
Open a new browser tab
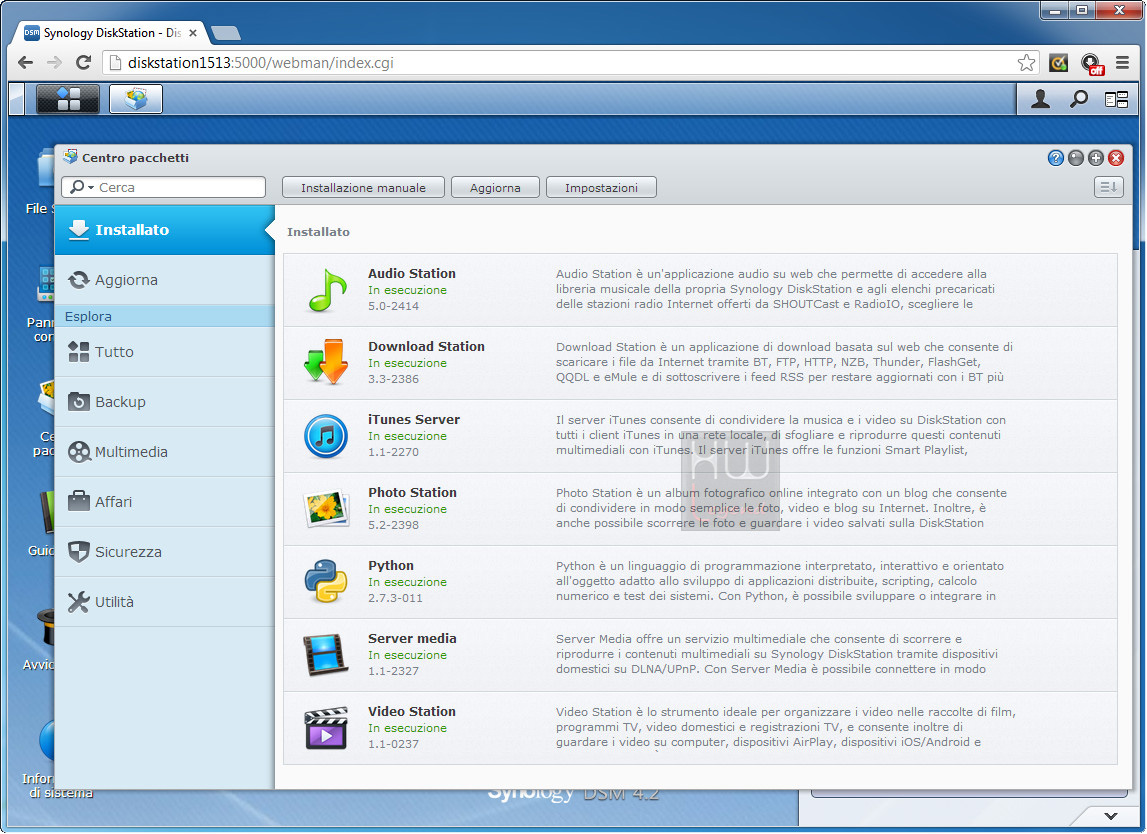coord(225,33)
